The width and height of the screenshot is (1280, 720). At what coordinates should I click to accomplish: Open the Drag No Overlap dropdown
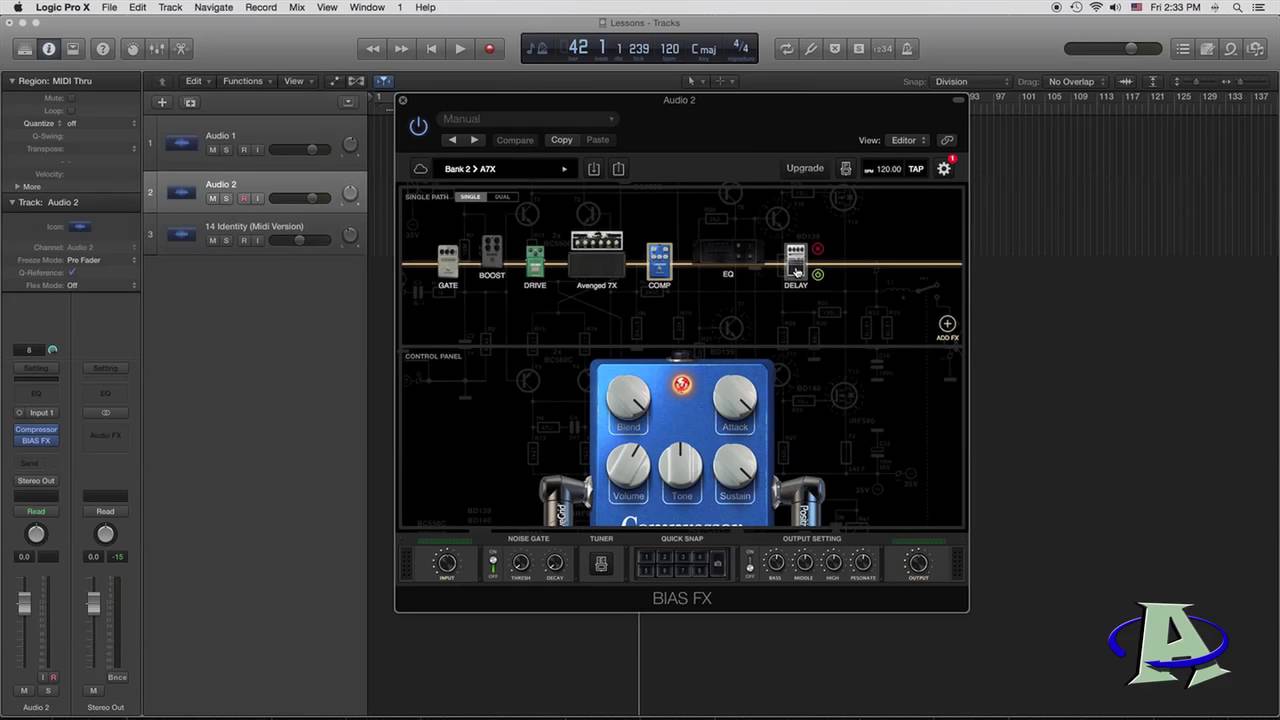[x=1076, y=82]
